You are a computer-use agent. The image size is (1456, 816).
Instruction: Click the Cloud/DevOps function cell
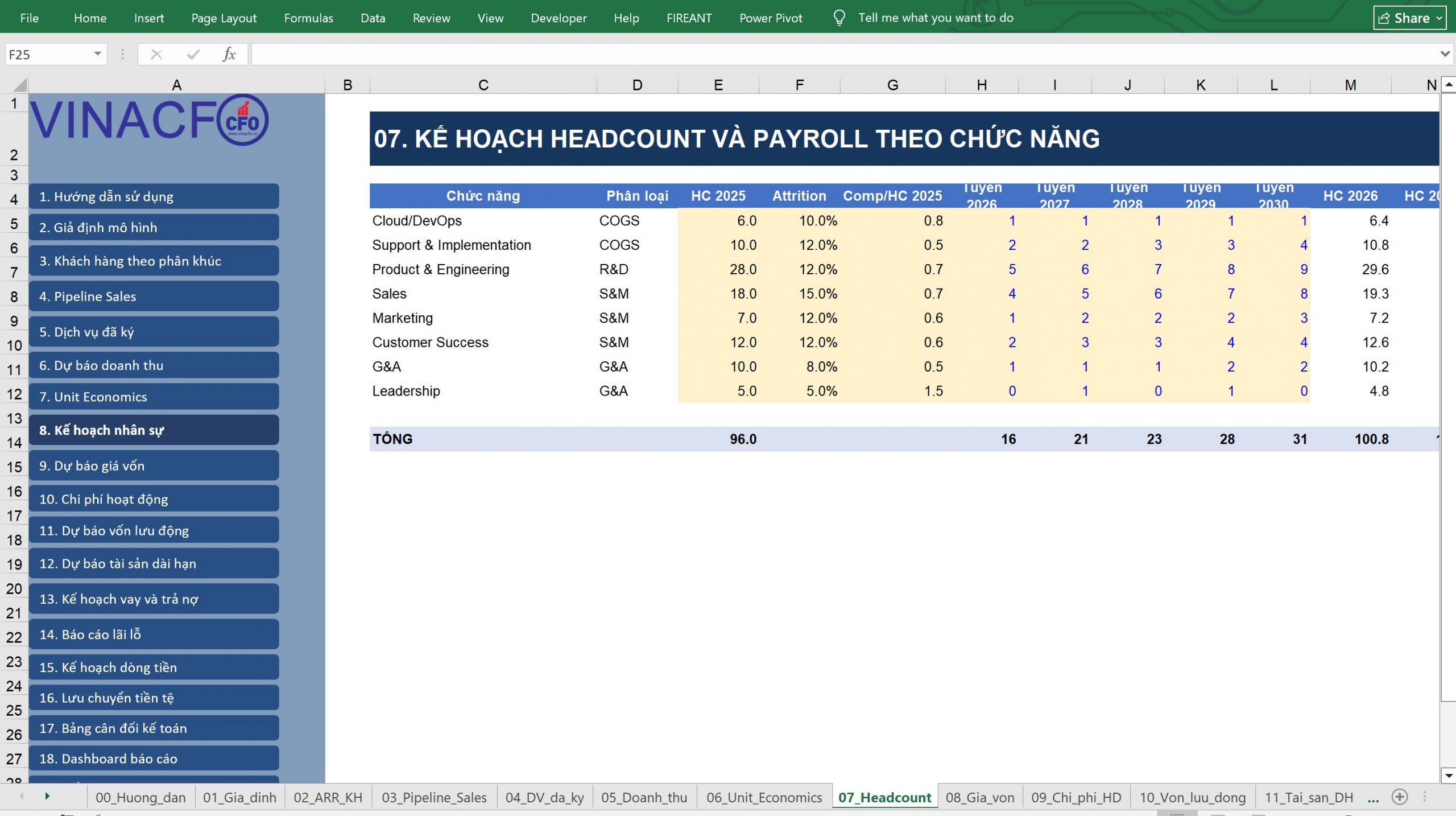pos(483,220)
